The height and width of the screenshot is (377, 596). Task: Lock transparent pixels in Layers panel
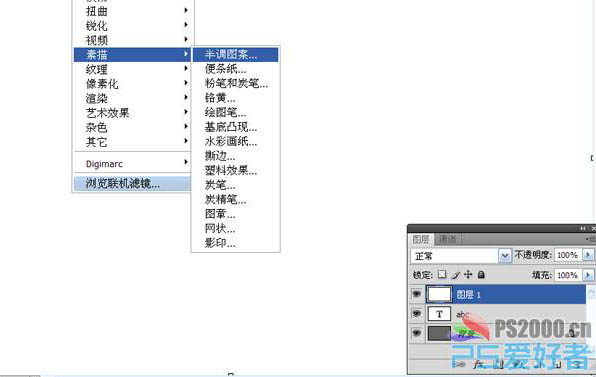click(442, 274)
